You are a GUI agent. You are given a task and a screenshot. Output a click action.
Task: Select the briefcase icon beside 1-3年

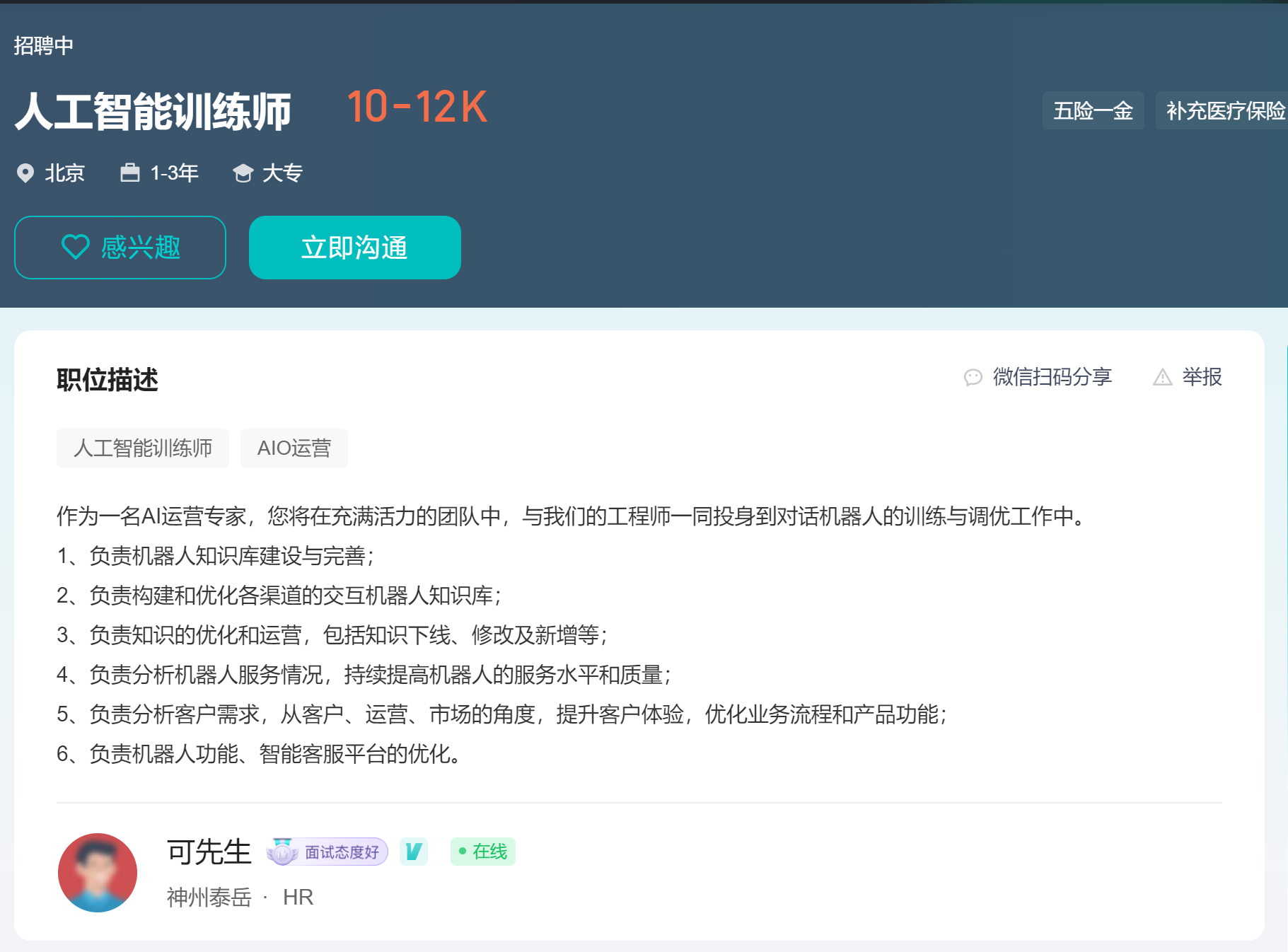(x=131, y=172)
